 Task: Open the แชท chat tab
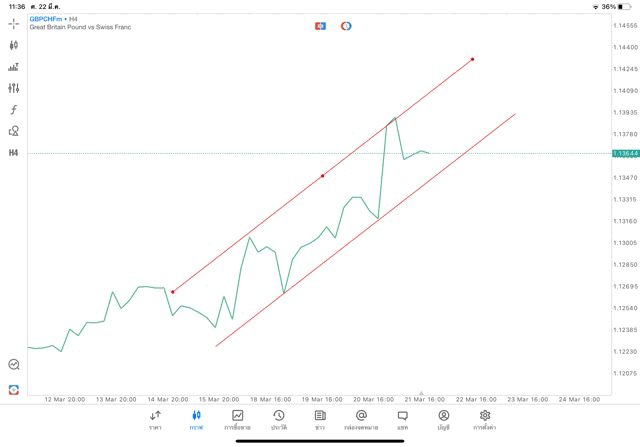402,420
